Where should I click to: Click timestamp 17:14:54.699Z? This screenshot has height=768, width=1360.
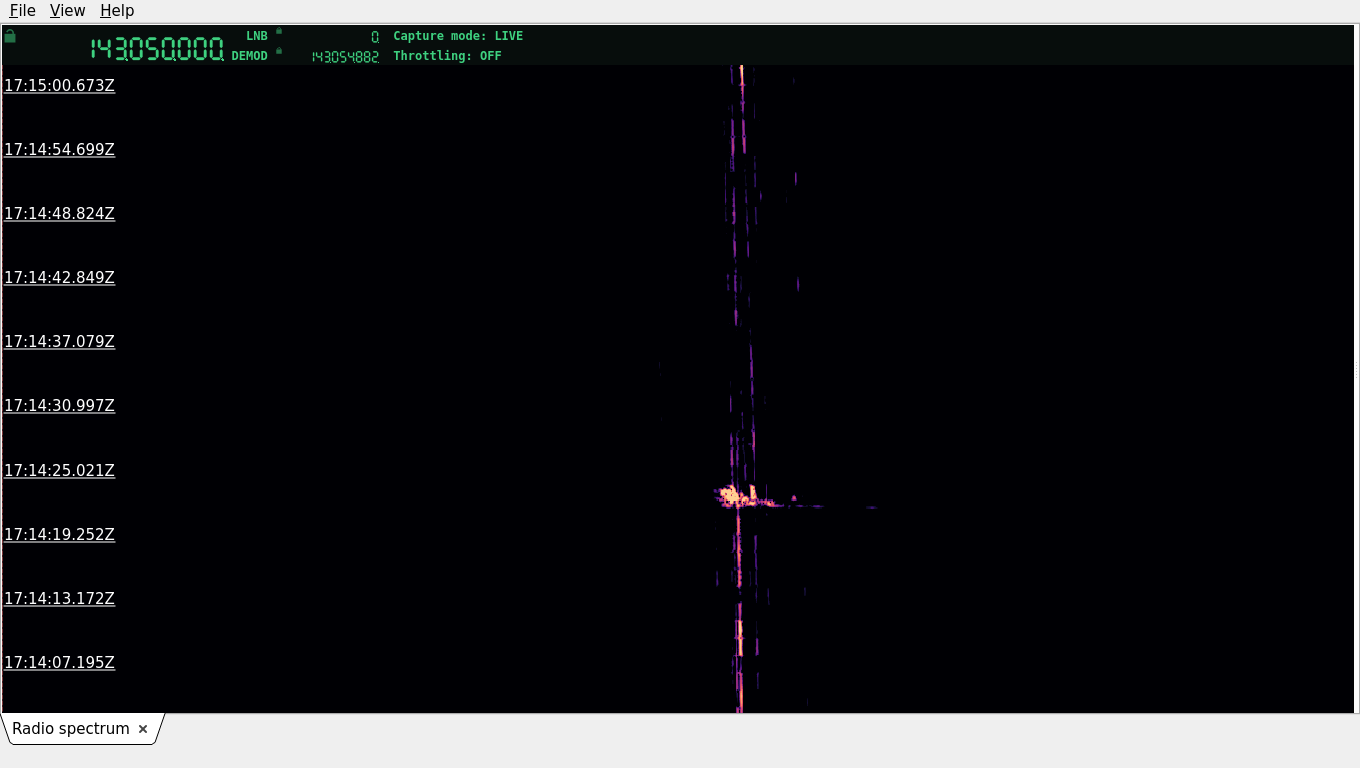[59, 150]
